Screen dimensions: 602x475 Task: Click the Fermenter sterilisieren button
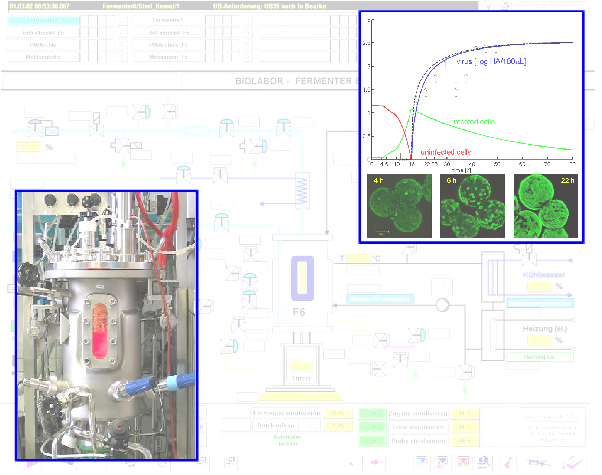click(287, 413)
